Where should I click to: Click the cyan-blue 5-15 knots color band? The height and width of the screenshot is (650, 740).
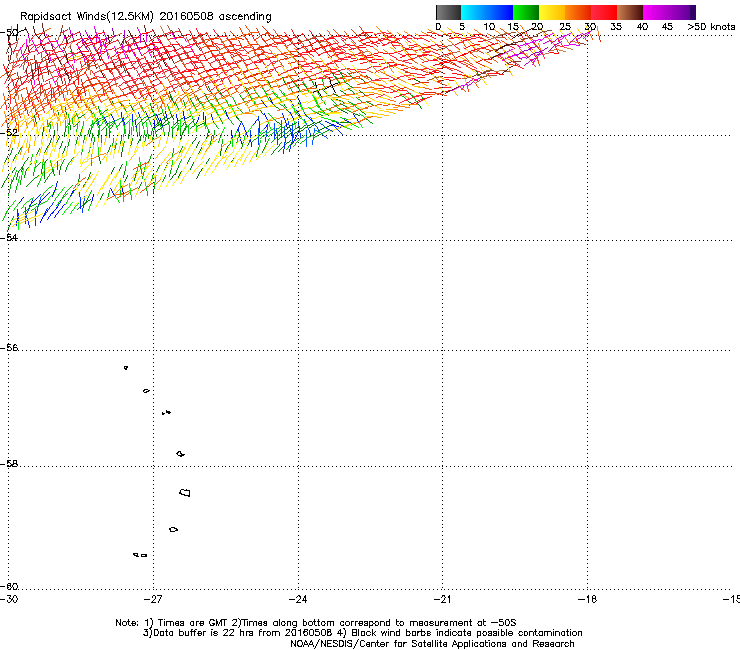487,12
